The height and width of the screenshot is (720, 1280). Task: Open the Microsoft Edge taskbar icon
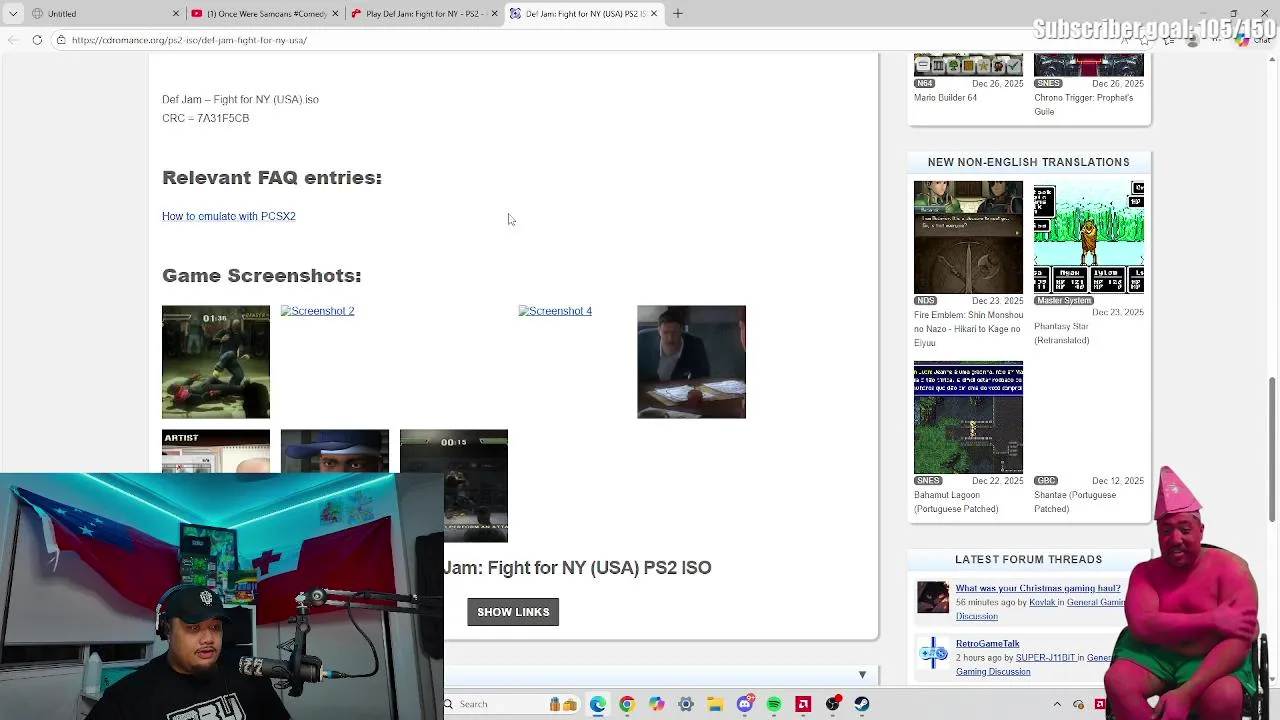coord(598,704)
